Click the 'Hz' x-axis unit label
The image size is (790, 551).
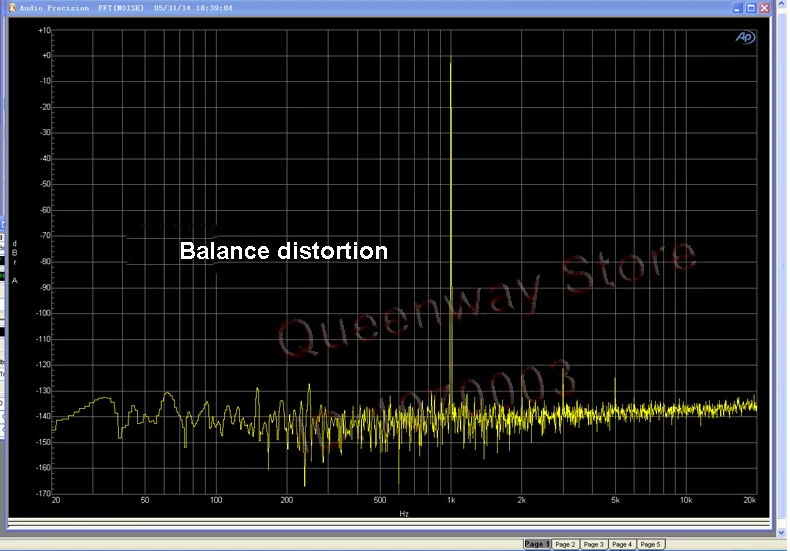click(404, 514)
